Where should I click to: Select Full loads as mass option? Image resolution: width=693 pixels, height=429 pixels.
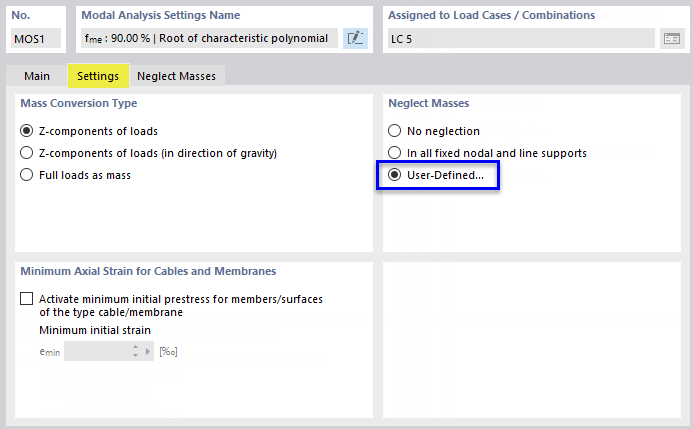click(x=27, y=175)
